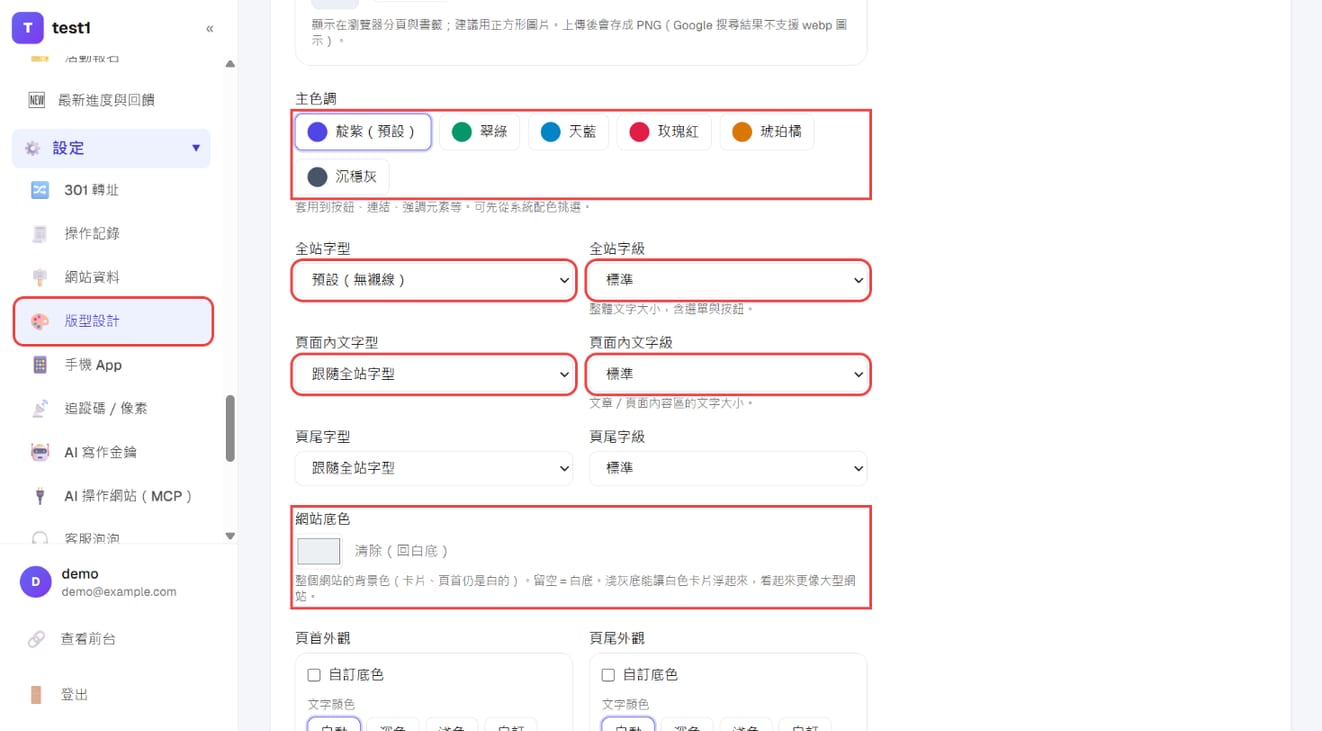The height and width of the screenshot is (731, 1322).
Task: Click the demo@example.com email text
Action: click(119, 592)
